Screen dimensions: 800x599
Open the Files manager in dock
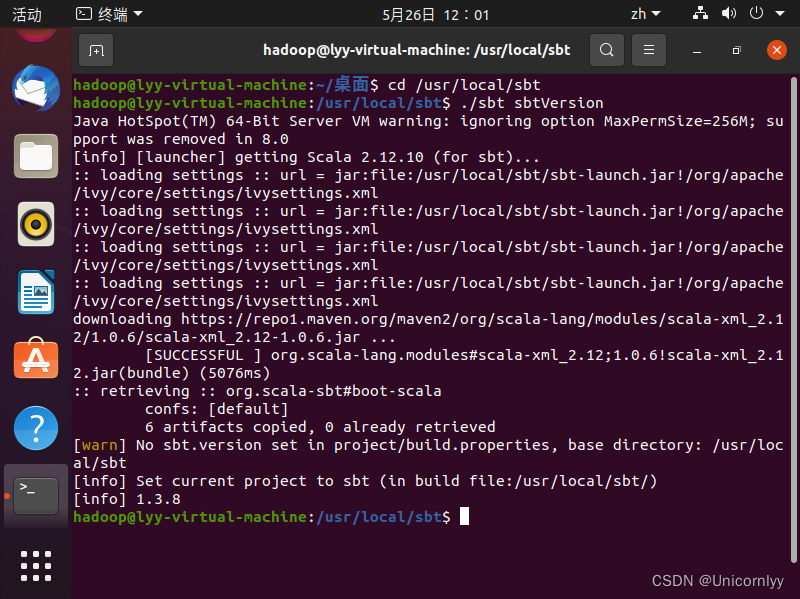pos(36,156)
